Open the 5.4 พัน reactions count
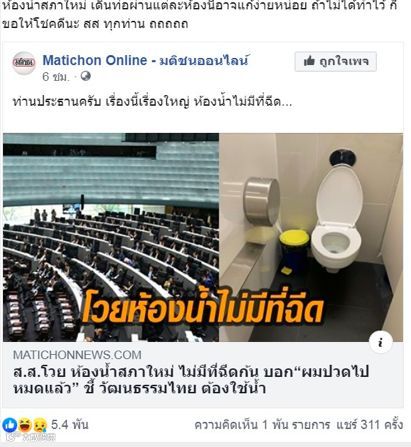411x447 pixels. coord(69,425)
